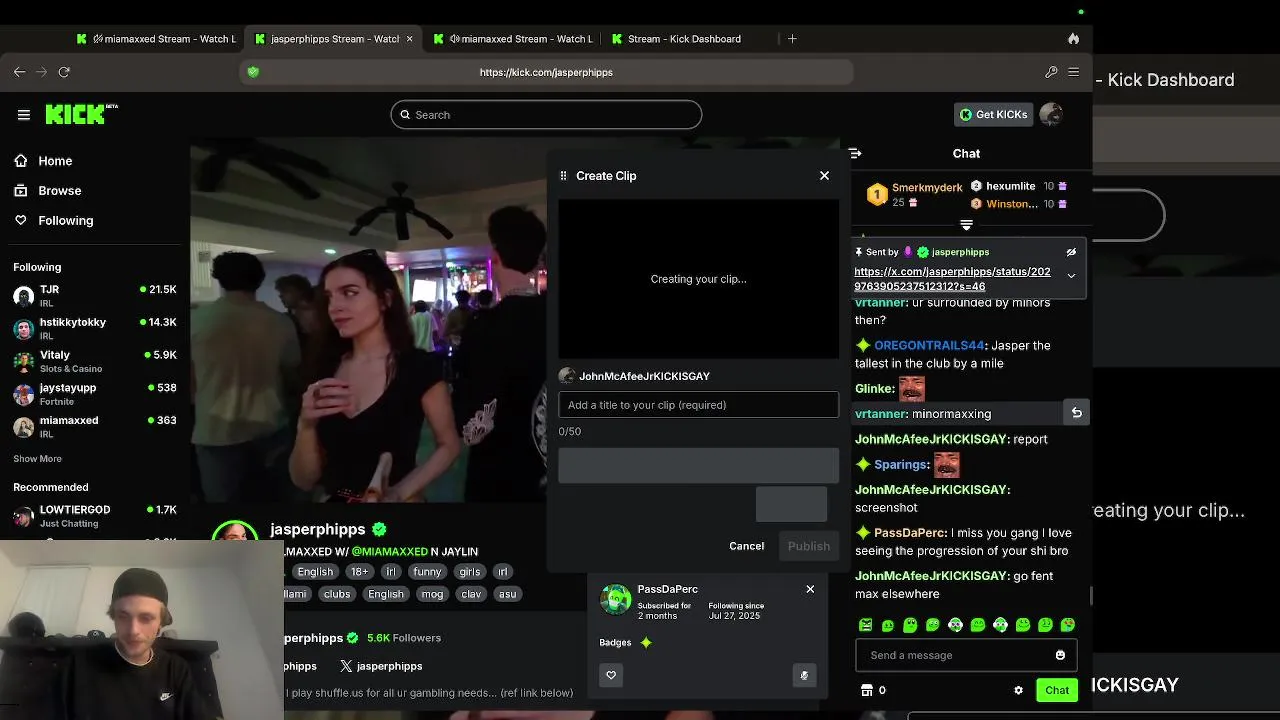Open LOWTIERGOD recommended channel
1280x720 pixels.
[x=95, y=516]
